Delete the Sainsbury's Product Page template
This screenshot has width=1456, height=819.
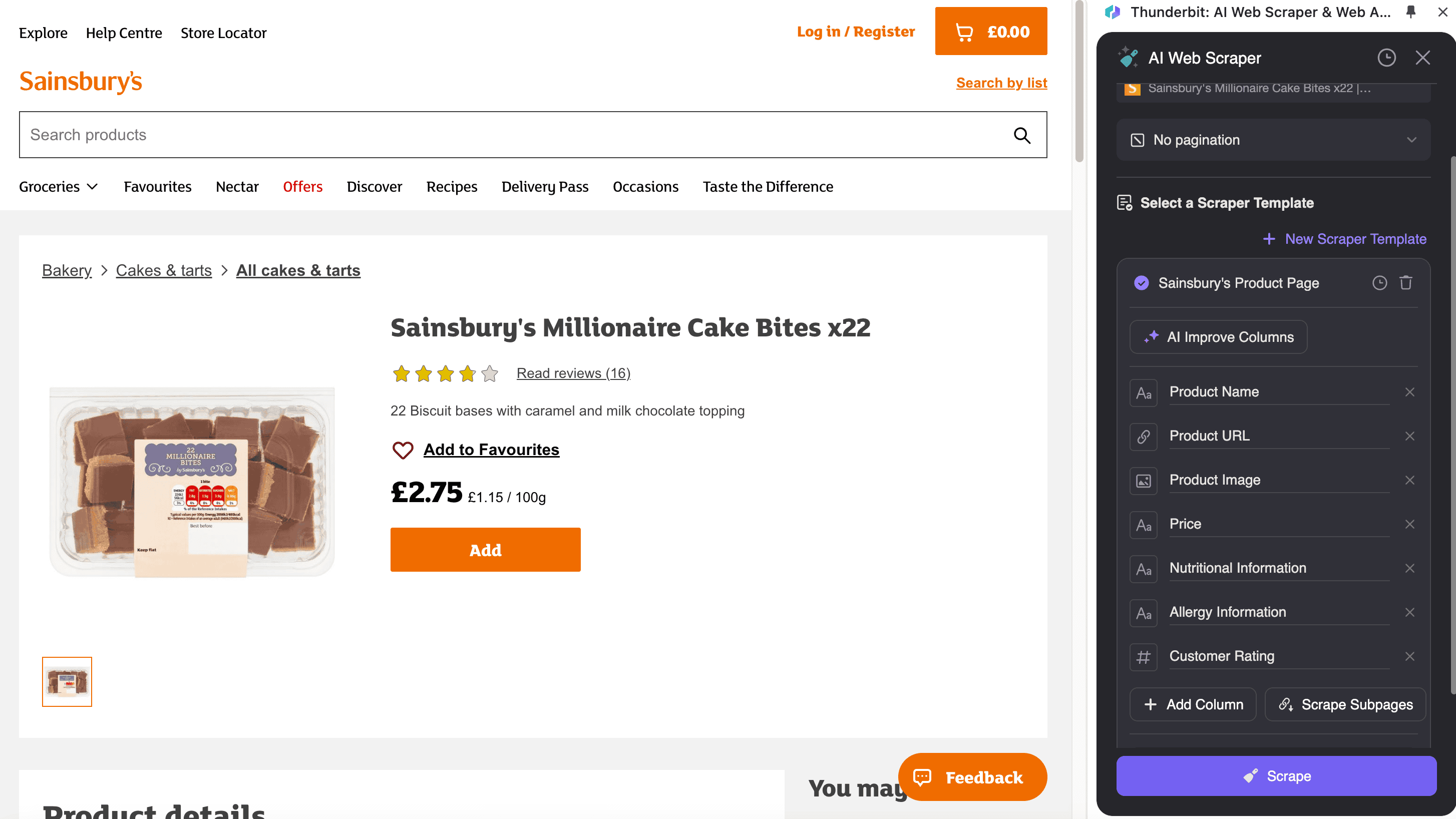click(1406, 283)
